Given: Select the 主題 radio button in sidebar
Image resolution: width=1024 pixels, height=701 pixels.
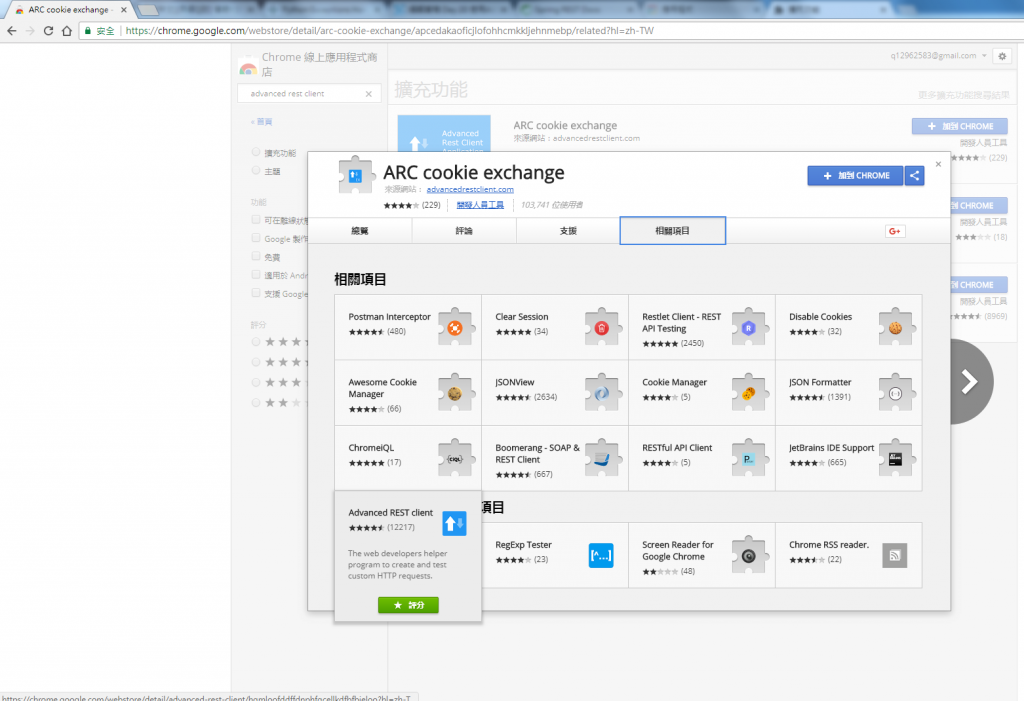Looking at the screenshot, I should click(x=256, y=171).
